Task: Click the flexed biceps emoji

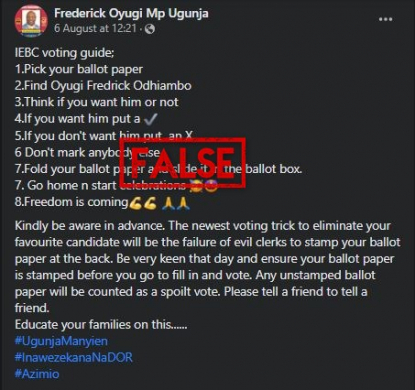Action: click(143, 203)
